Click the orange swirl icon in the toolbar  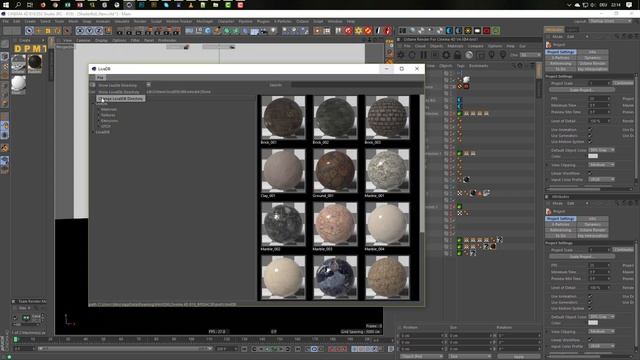click(x=368, y=31)
